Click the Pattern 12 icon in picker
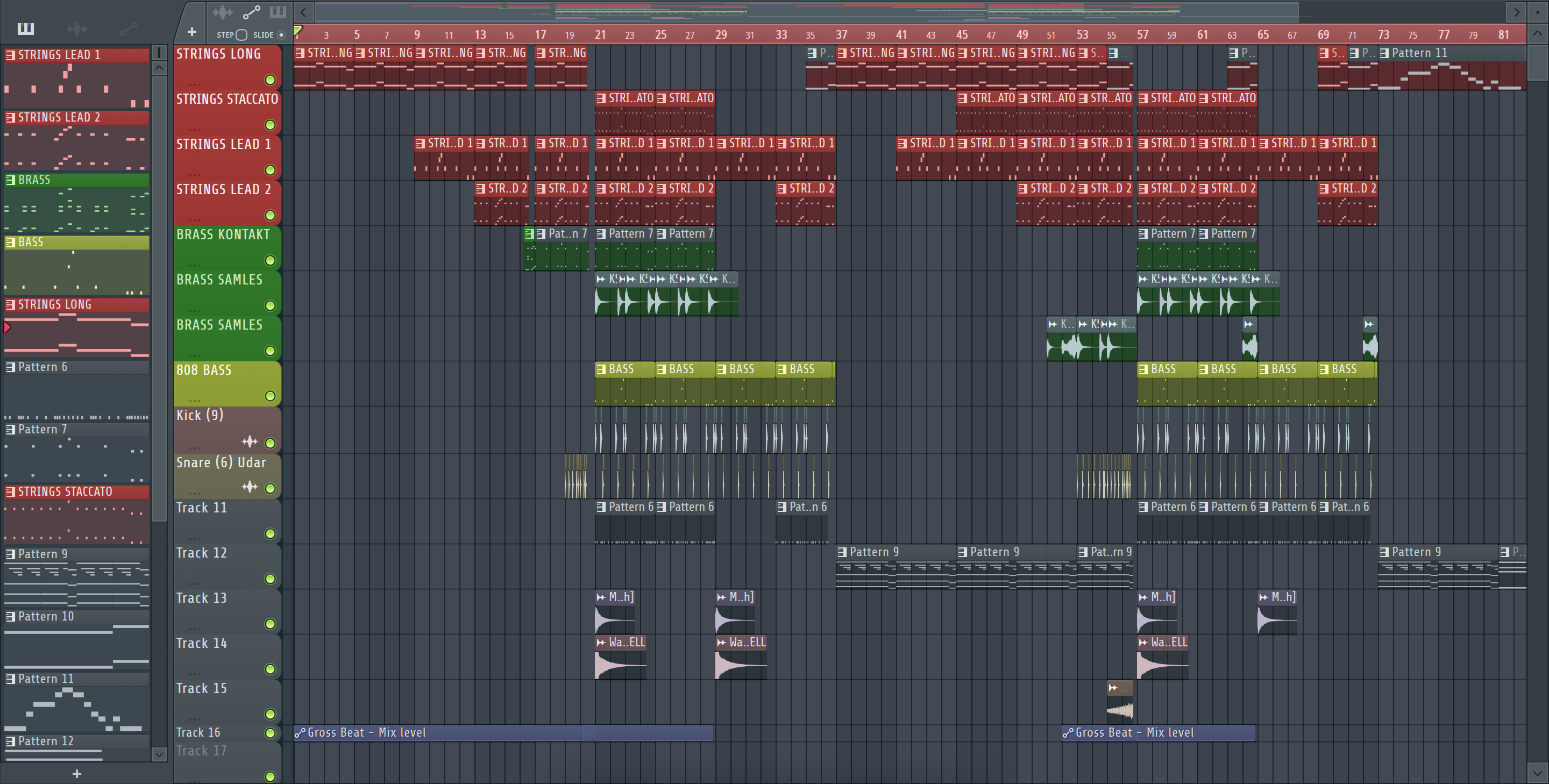This screenshot has width=1549, height=784. (11, 742)
